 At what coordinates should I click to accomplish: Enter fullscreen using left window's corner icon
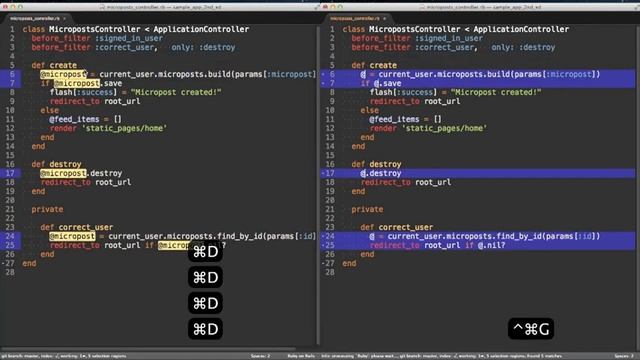click(317, 7)
